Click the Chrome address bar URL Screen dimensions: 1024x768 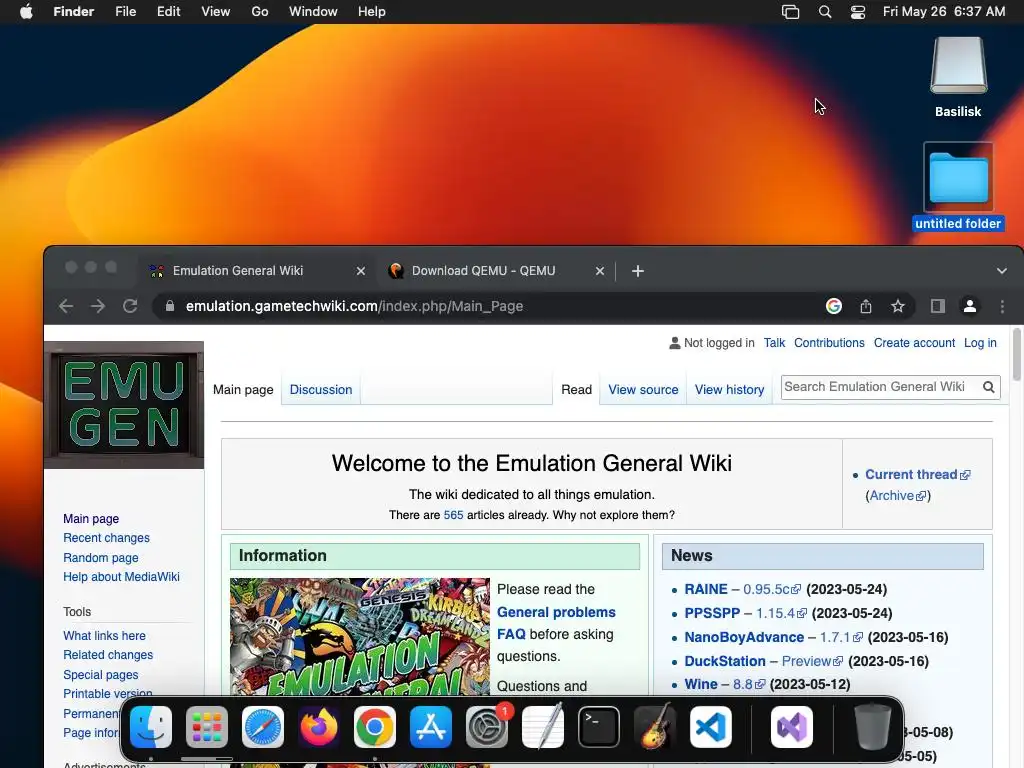[355, 306]
